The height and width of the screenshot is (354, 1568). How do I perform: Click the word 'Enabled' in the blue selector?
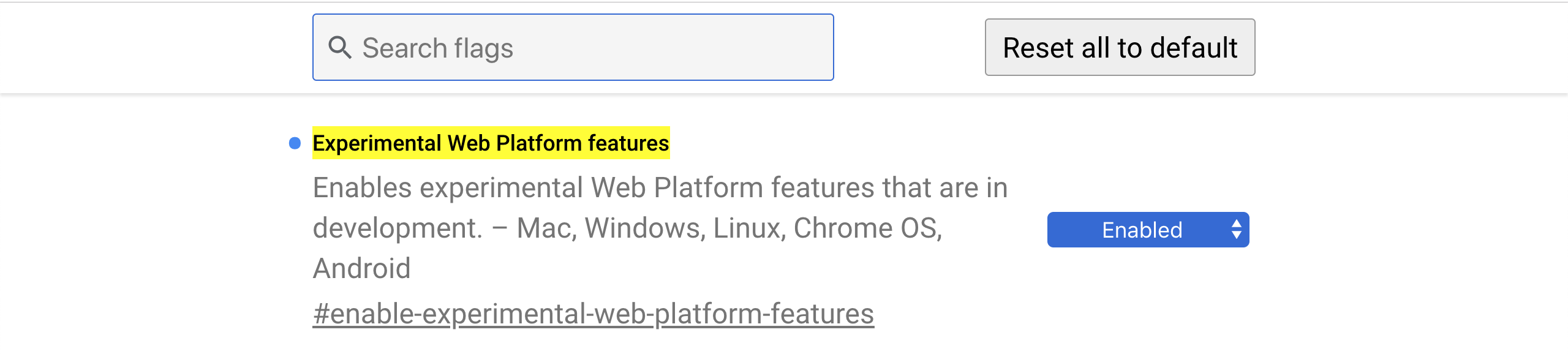click(1142, 230)
